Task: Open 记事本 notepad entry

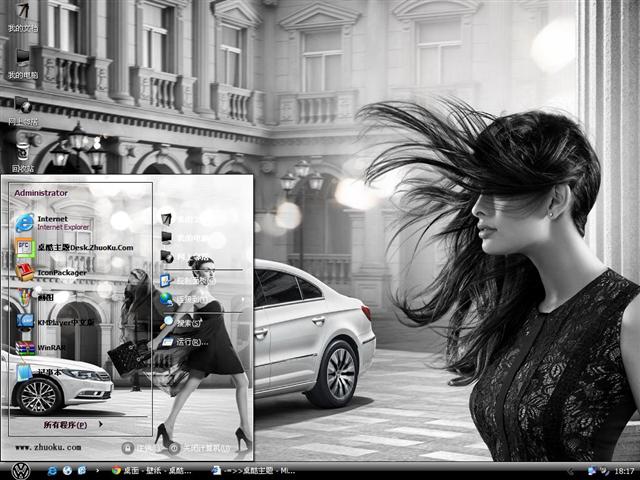Action: click(45, 372)
